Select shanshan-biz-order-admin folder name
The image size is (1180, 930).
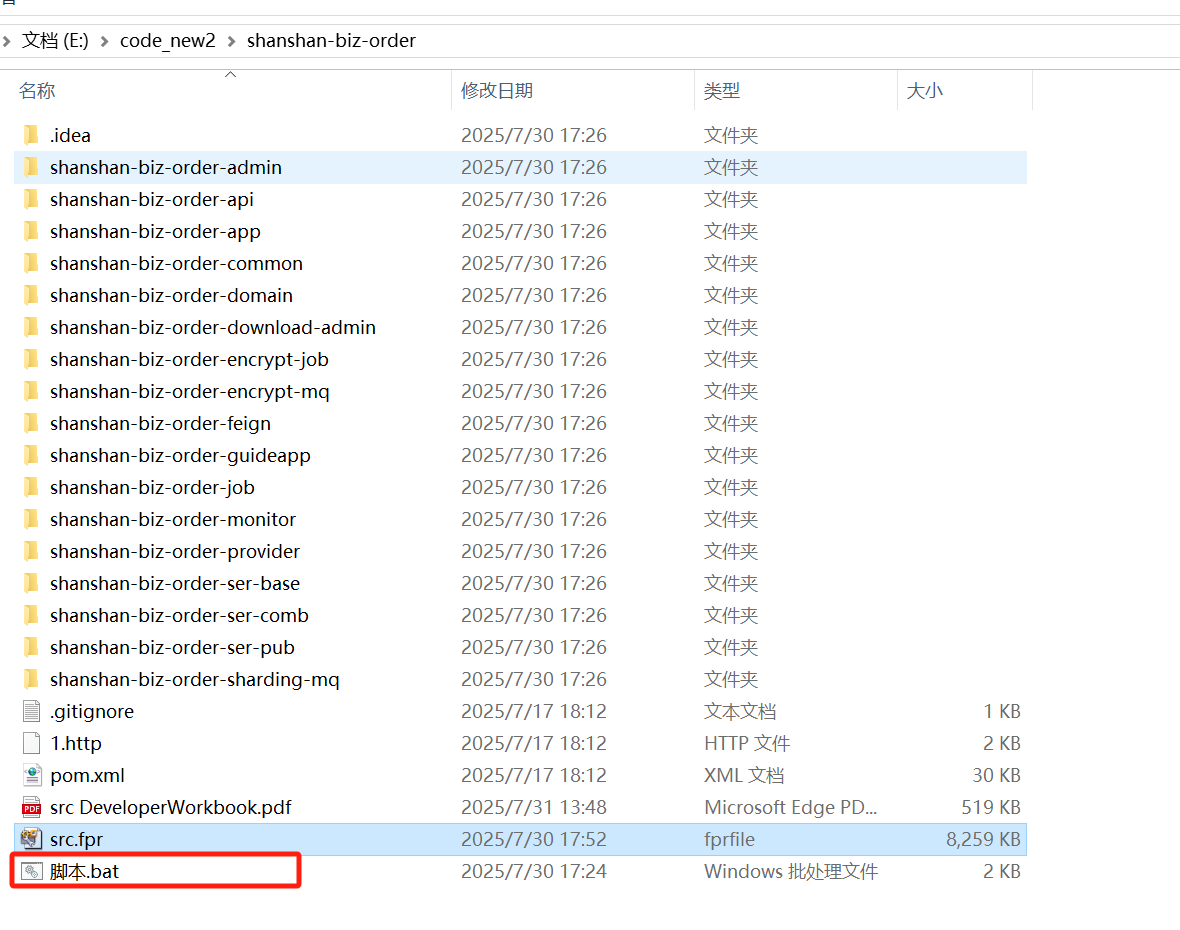click(166, 167)
